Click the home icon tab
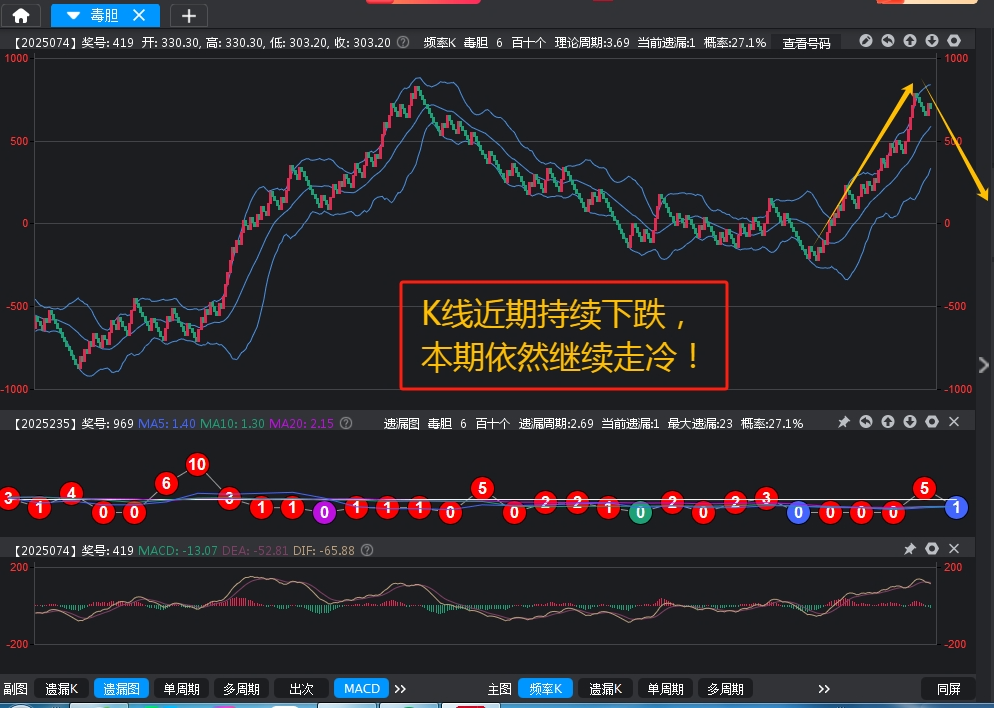The image size is (994, 708). [20, 15]
